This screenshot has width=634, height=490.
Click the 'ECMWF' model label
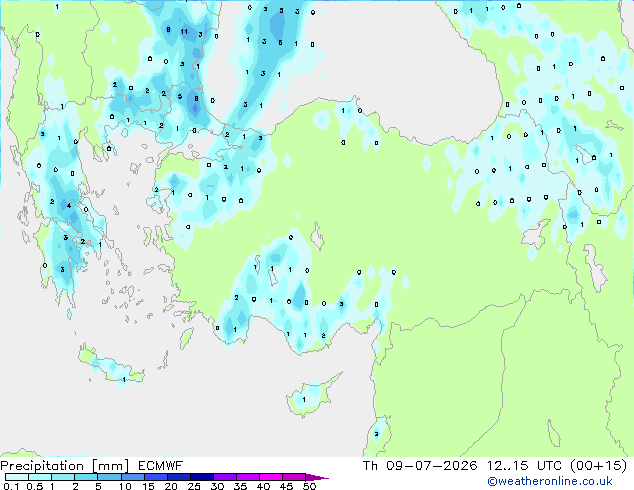(x=161, y=466)
